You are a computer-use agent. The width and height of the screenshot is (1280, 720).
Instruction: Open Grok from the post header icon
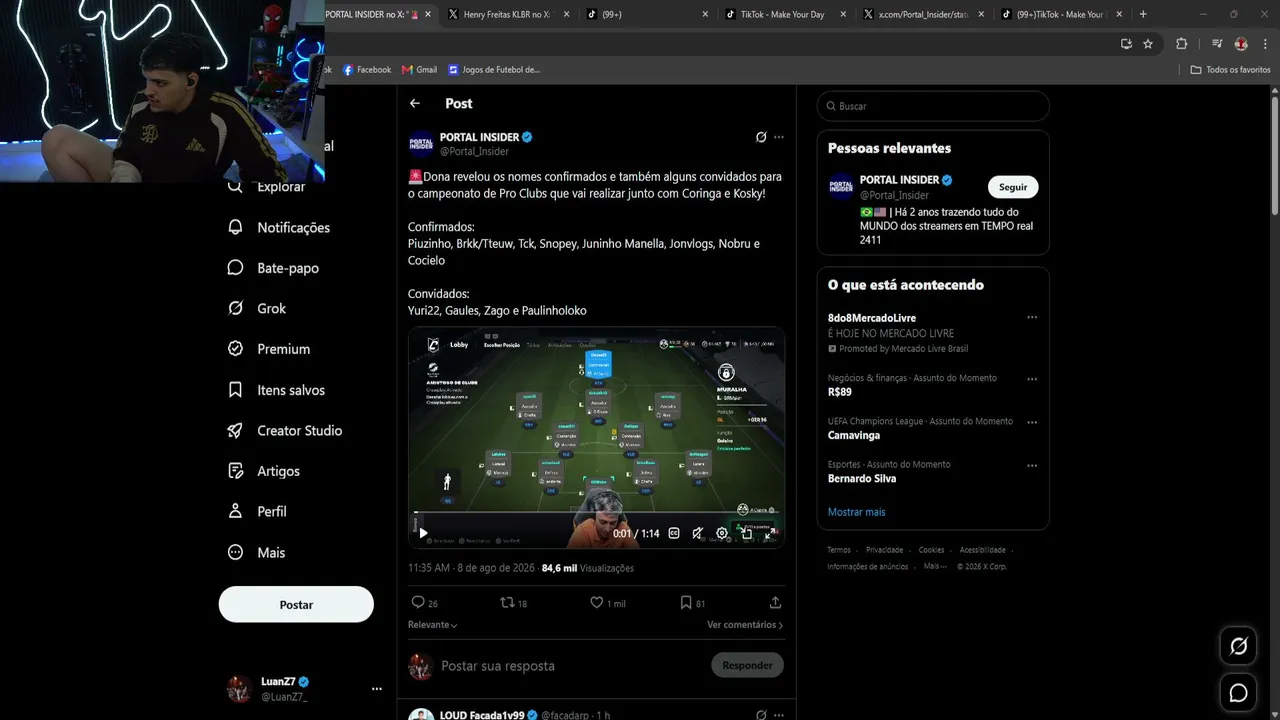pyautogui.click(x=761, y=137)
